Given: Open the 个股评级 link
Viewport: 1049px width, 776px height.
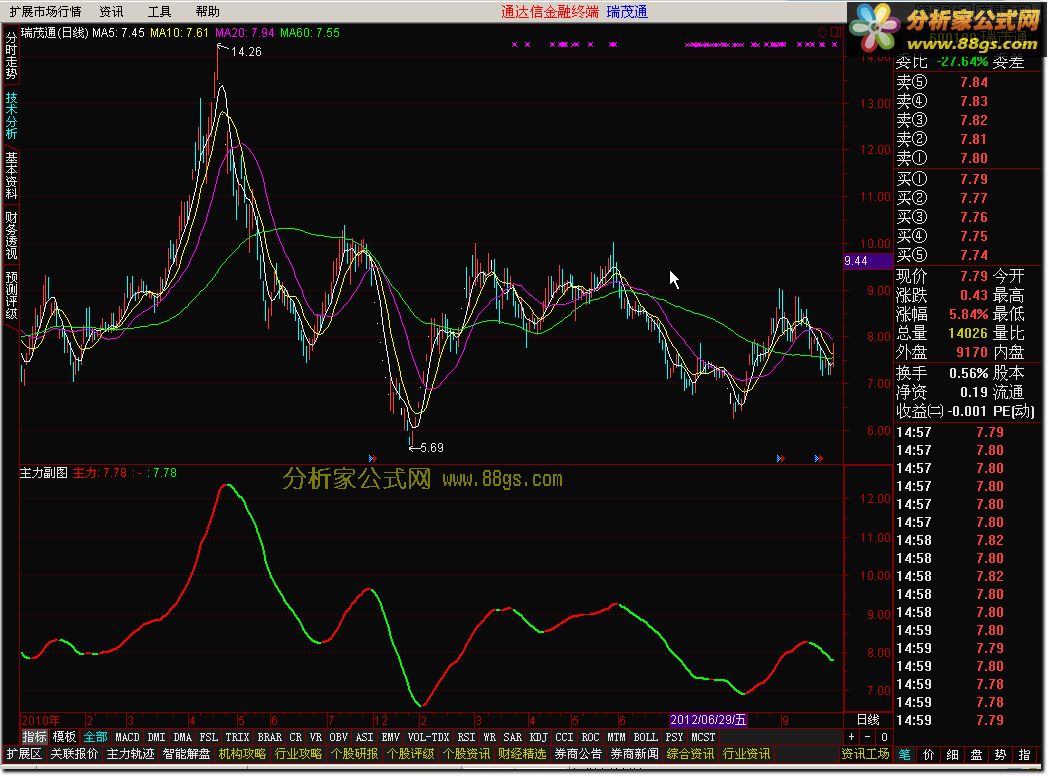Looking at the screenshot, I should coord(410,755).
